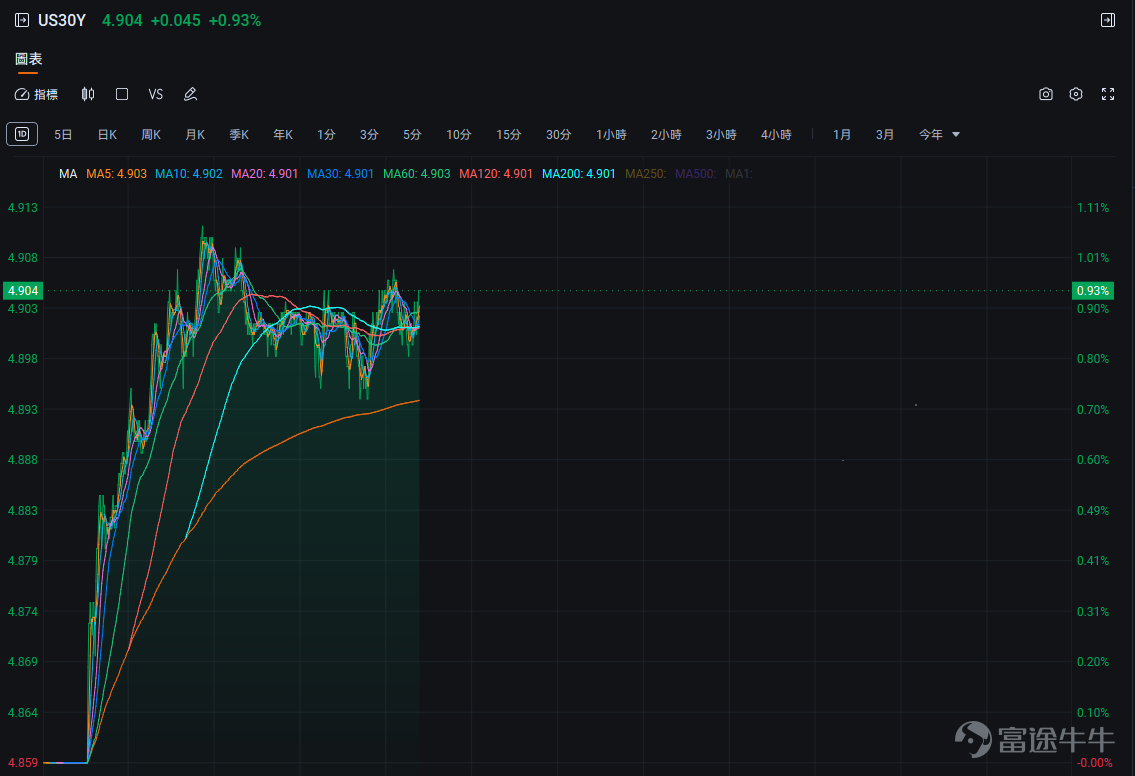Open the MA indicator label options

coord(68,174)
